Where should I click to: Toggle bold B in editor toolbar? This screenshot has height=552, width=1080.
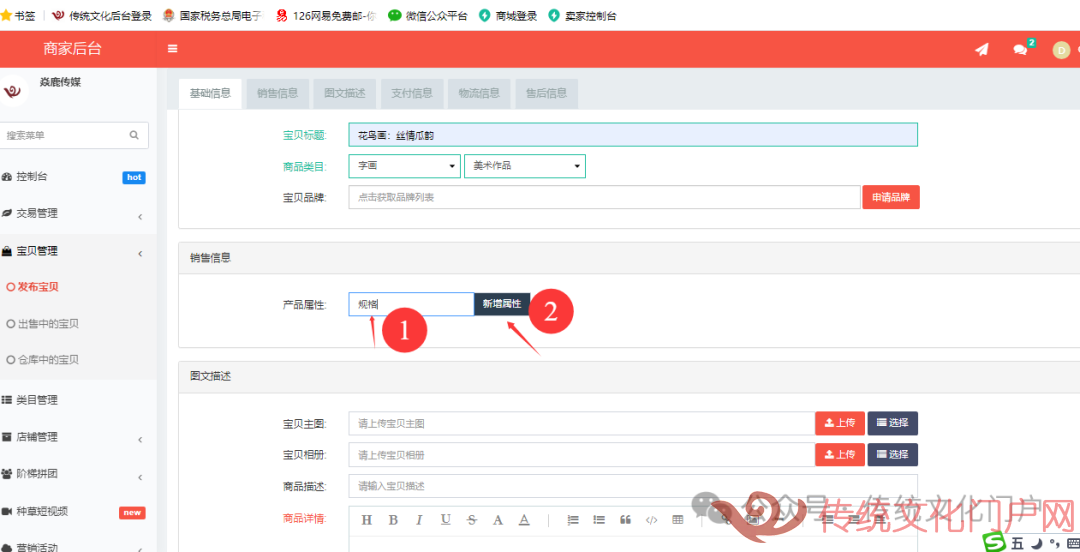[x=393, y=520]
